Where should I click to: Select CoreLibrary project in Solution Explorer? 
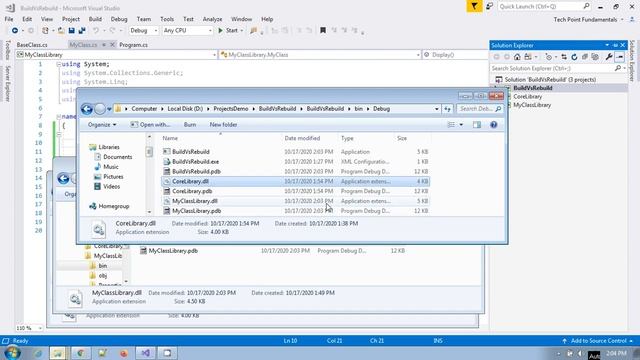527,97
